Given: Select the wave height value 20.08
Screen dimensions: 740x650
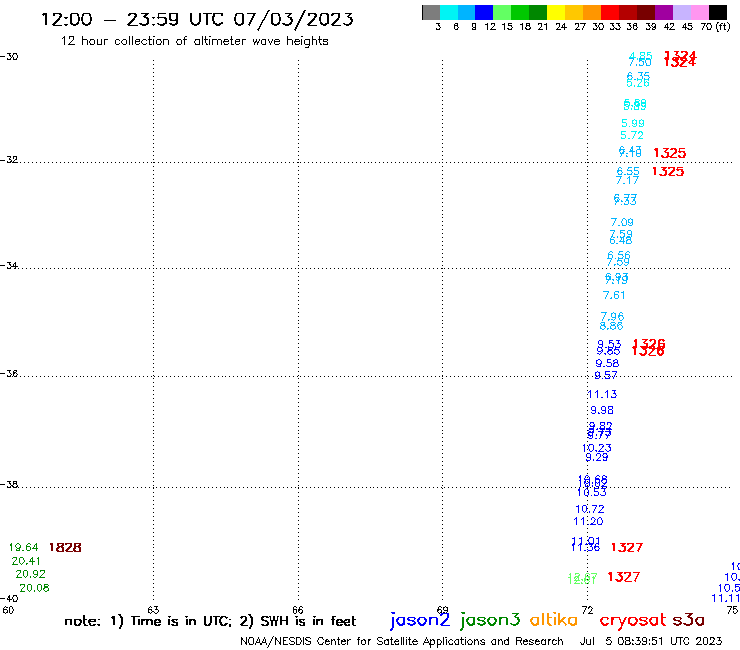Looking at the screenshot, I should [x=34, y=588].
